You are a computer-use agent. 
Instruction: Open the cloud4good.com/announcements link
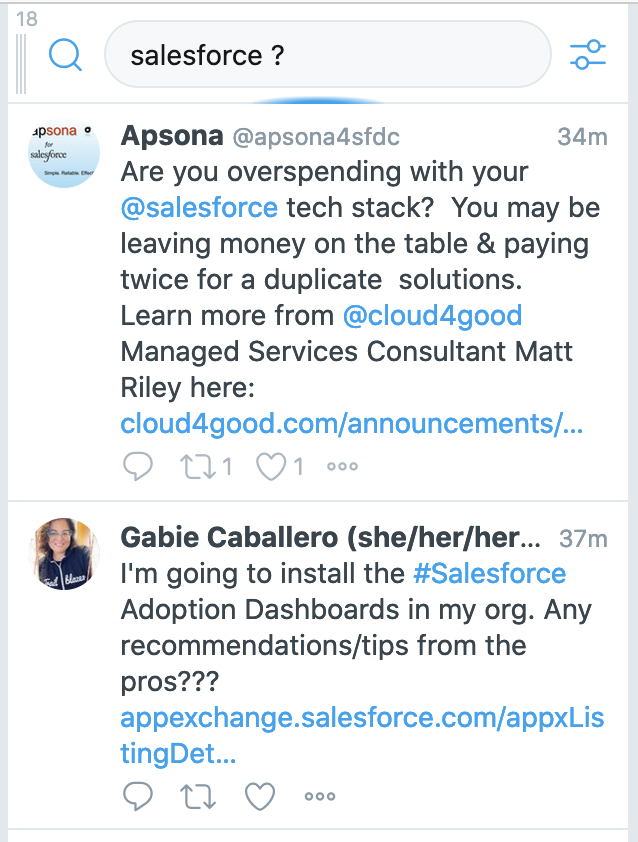pyautogui.click(x=351, y=424)
